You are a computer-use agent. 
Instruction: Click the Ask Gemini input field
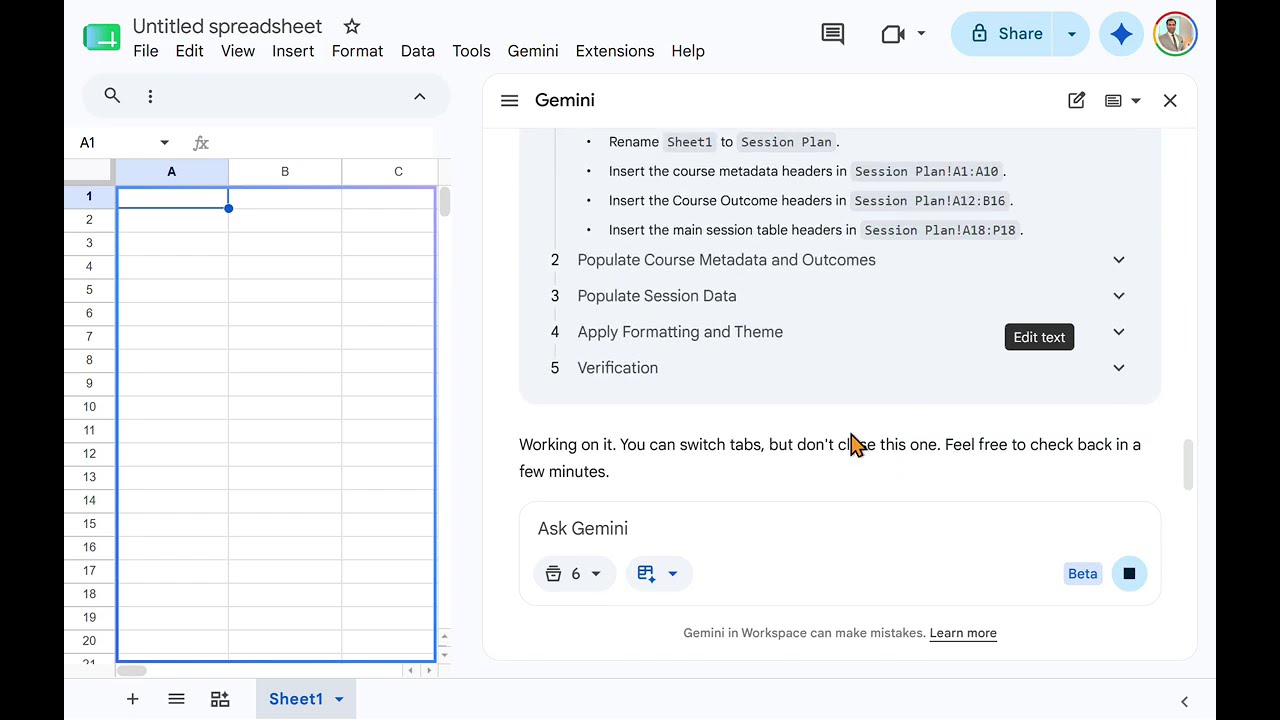tap(839, 529)
